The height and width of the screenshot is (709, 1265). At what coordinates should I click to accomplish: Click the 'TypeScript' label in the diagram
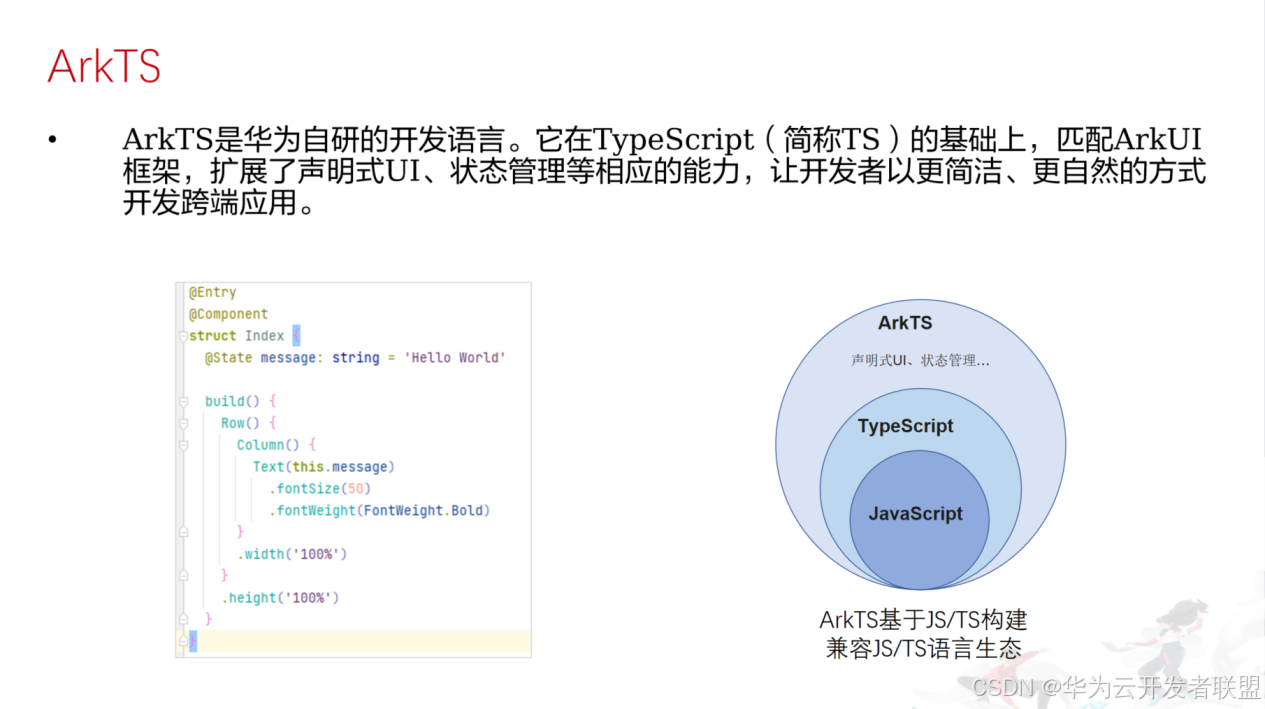click(906, 426)
